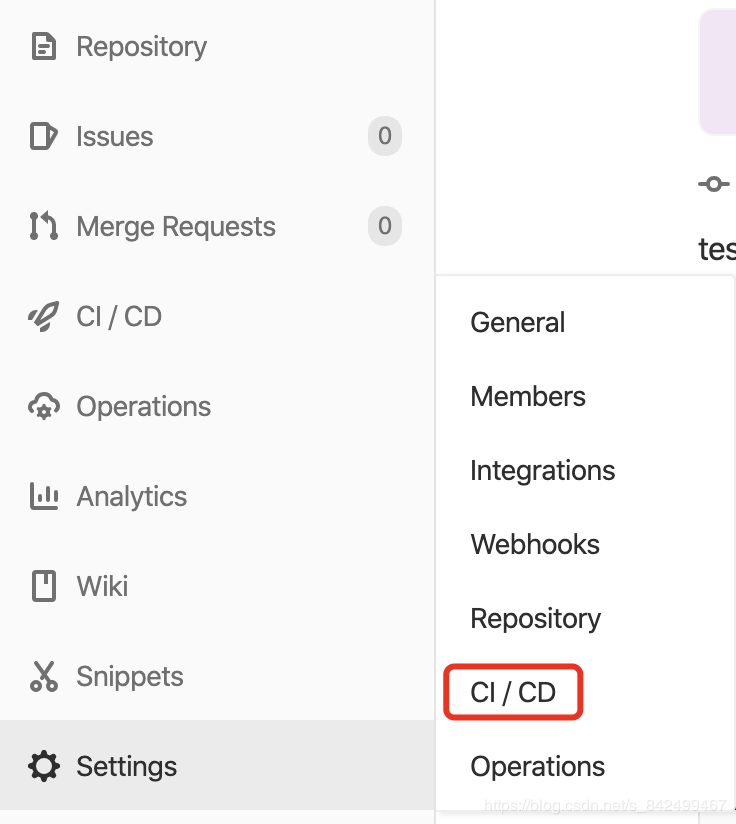Click the Merge Requests count badge
This screenshot has width=736, height=824.
tap(384, 227)
